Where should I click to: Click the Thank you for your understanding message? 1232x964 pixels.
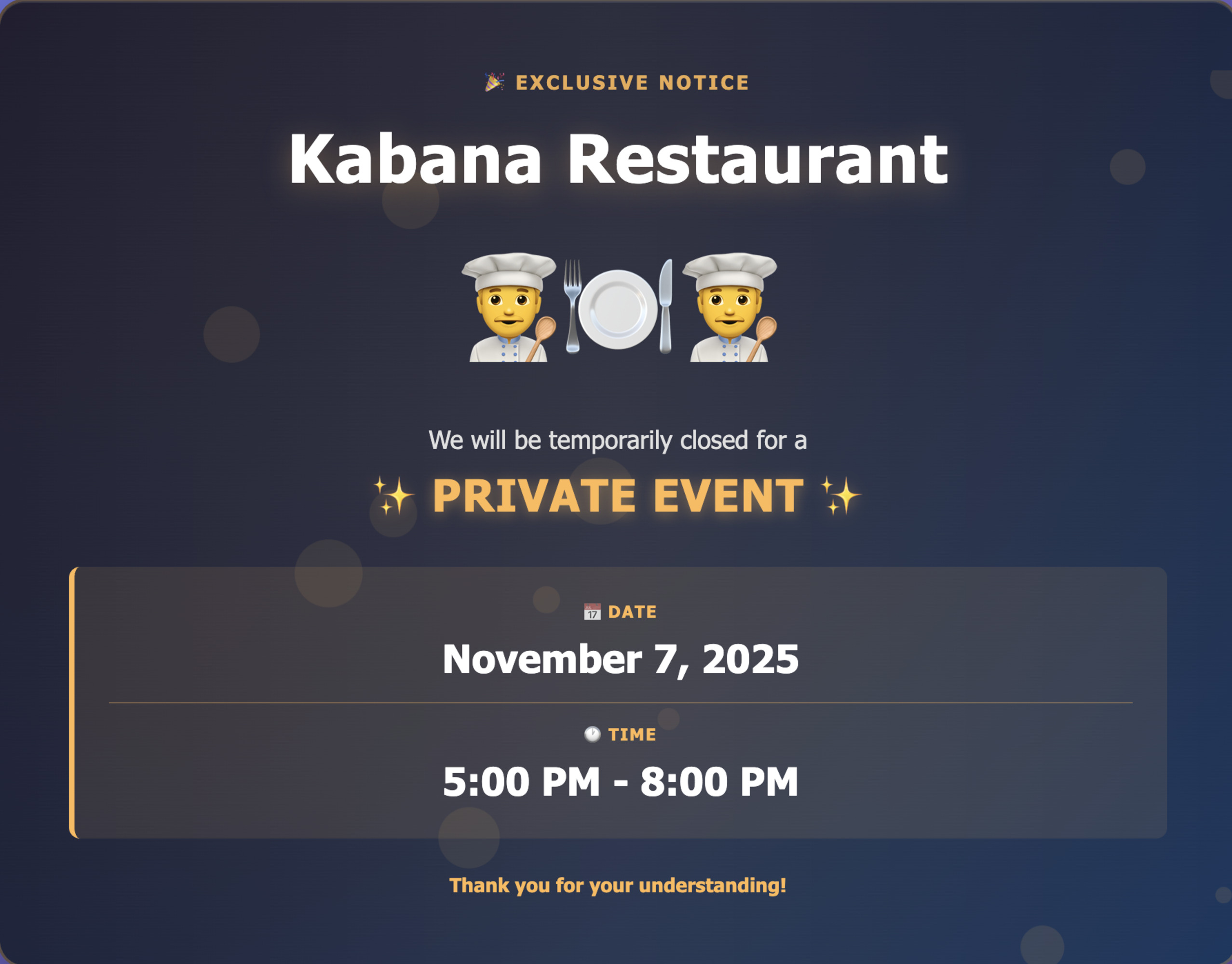pyautogui.click(x=618, y=885)
